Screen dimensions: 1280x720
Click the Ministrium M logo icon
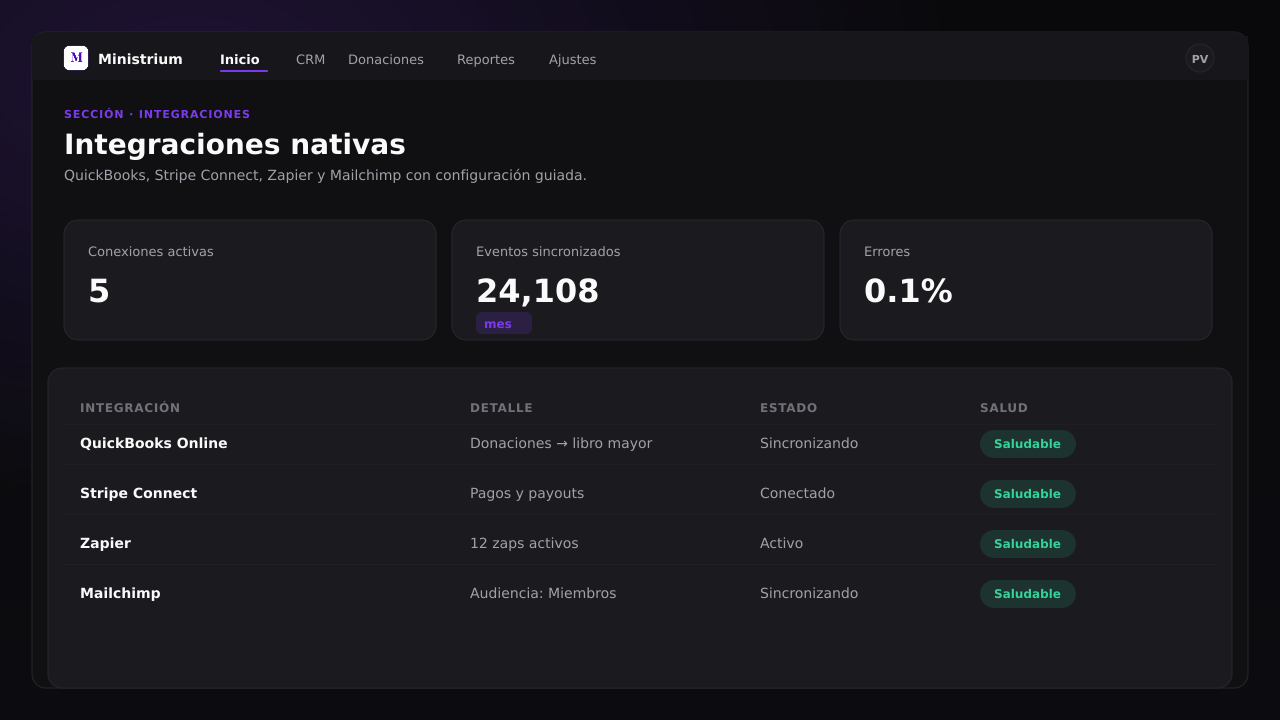76,58
